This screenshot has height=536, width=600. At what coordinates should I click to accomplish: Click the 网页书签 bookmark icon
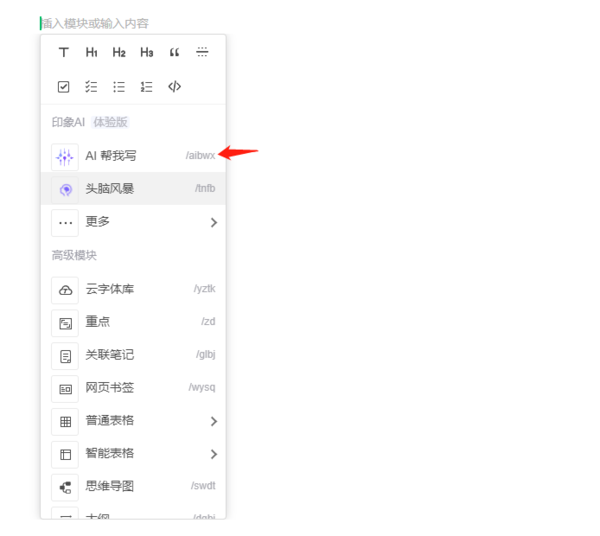(65, 389)
